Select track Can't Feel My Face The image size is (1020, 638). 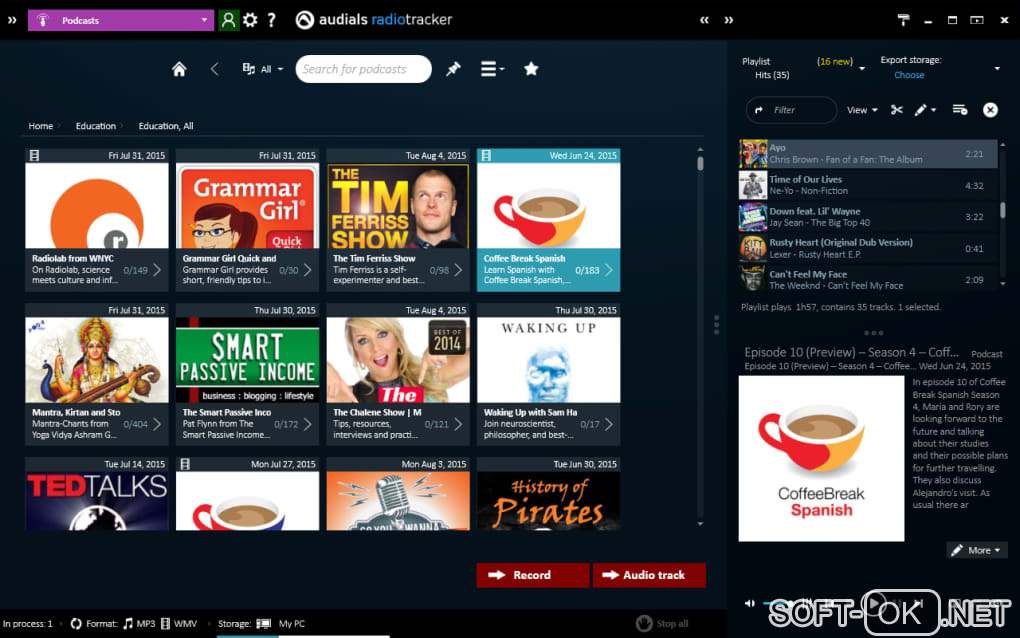click(x=868, y=278)
